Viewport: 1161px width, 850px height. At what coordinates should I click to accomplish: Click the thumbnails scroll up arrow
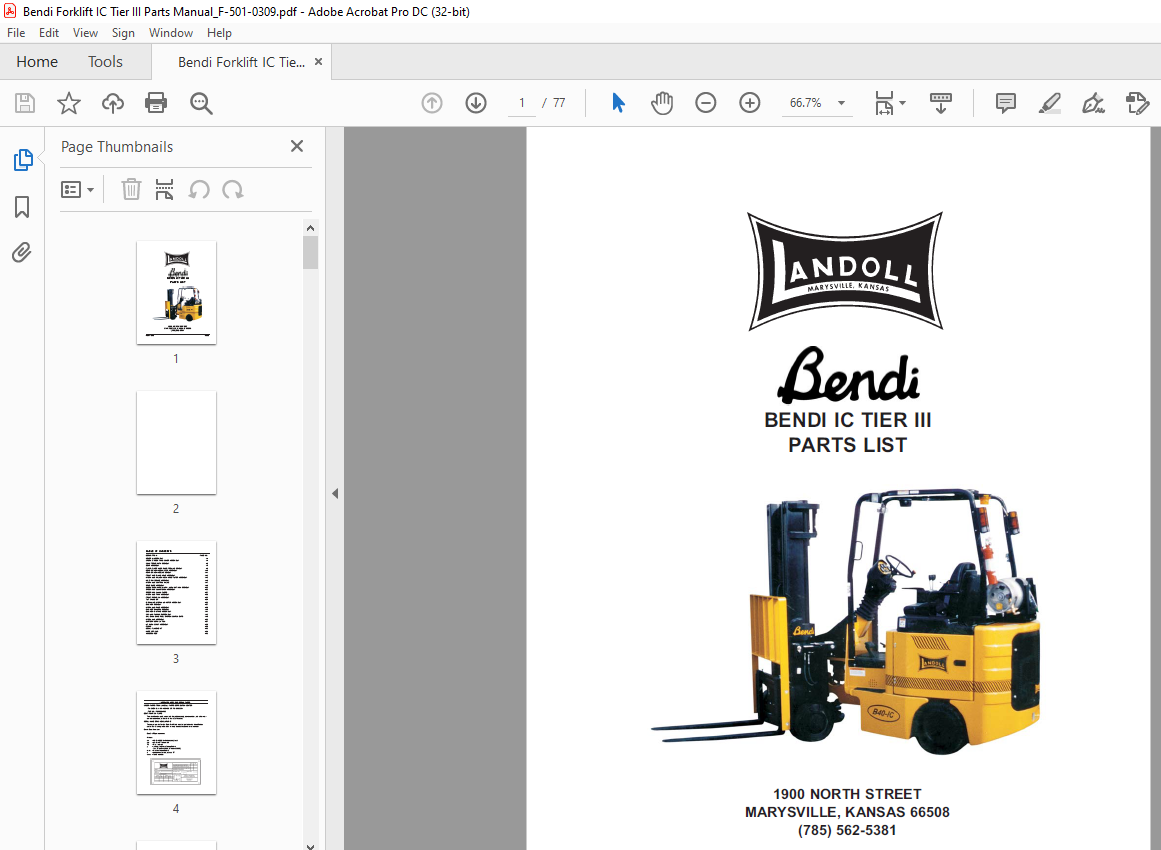click(x=310, y=228)
